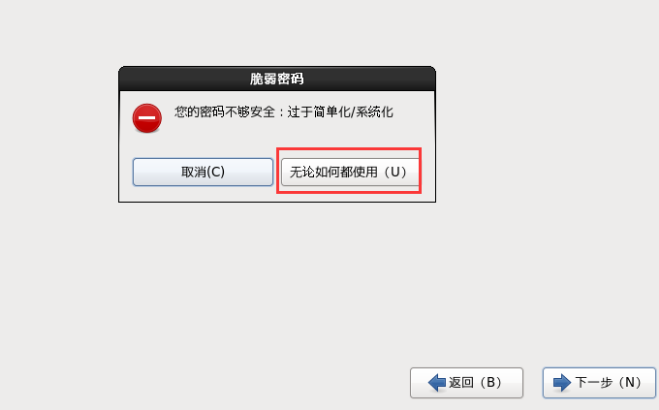659x410 pixels.
Task: Click the red minus symbol in dialog
Action: point(147,118)
